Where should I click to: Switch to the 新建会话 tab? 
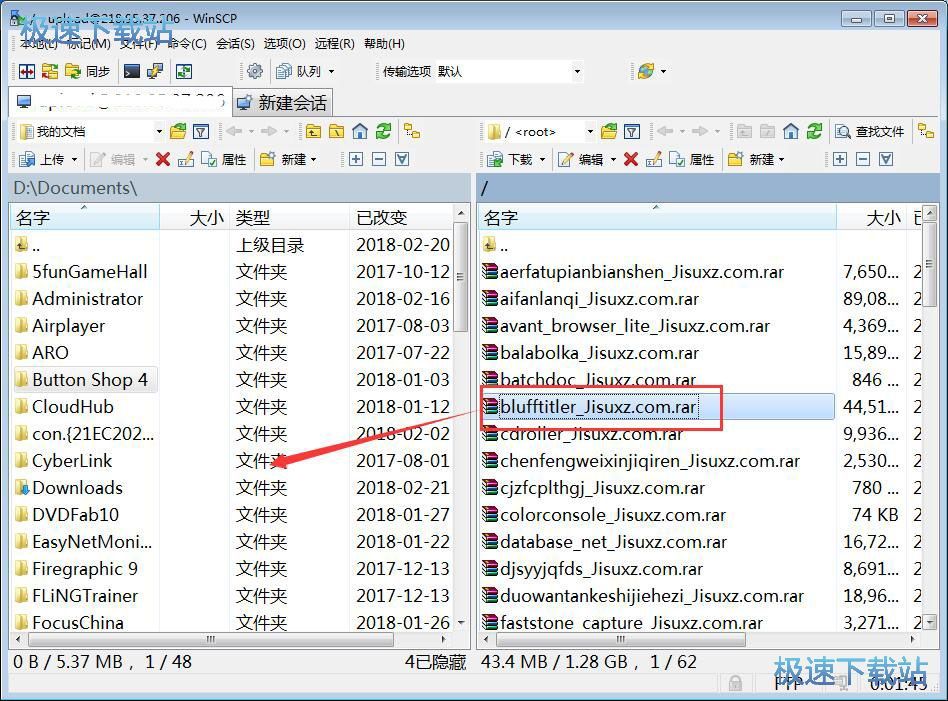(285, 101)
